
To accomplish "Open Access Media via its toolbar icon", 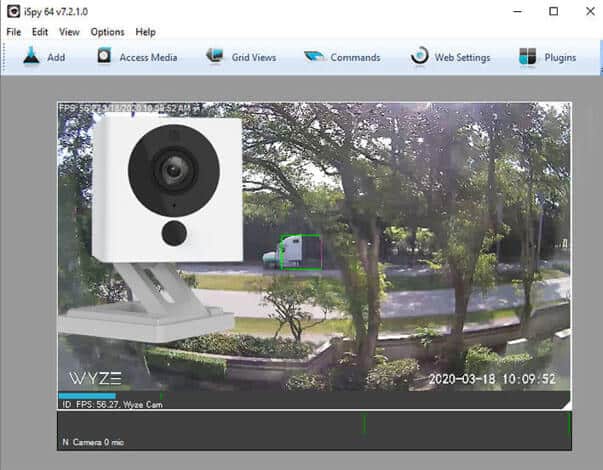I will click(x=105, y=57).
